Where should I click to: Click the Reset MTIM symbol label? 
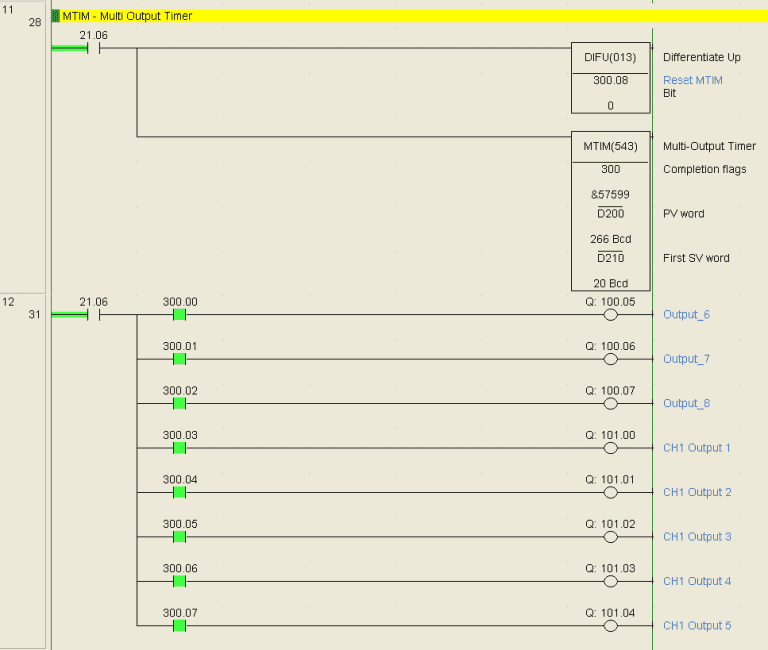tap(692, 80)
